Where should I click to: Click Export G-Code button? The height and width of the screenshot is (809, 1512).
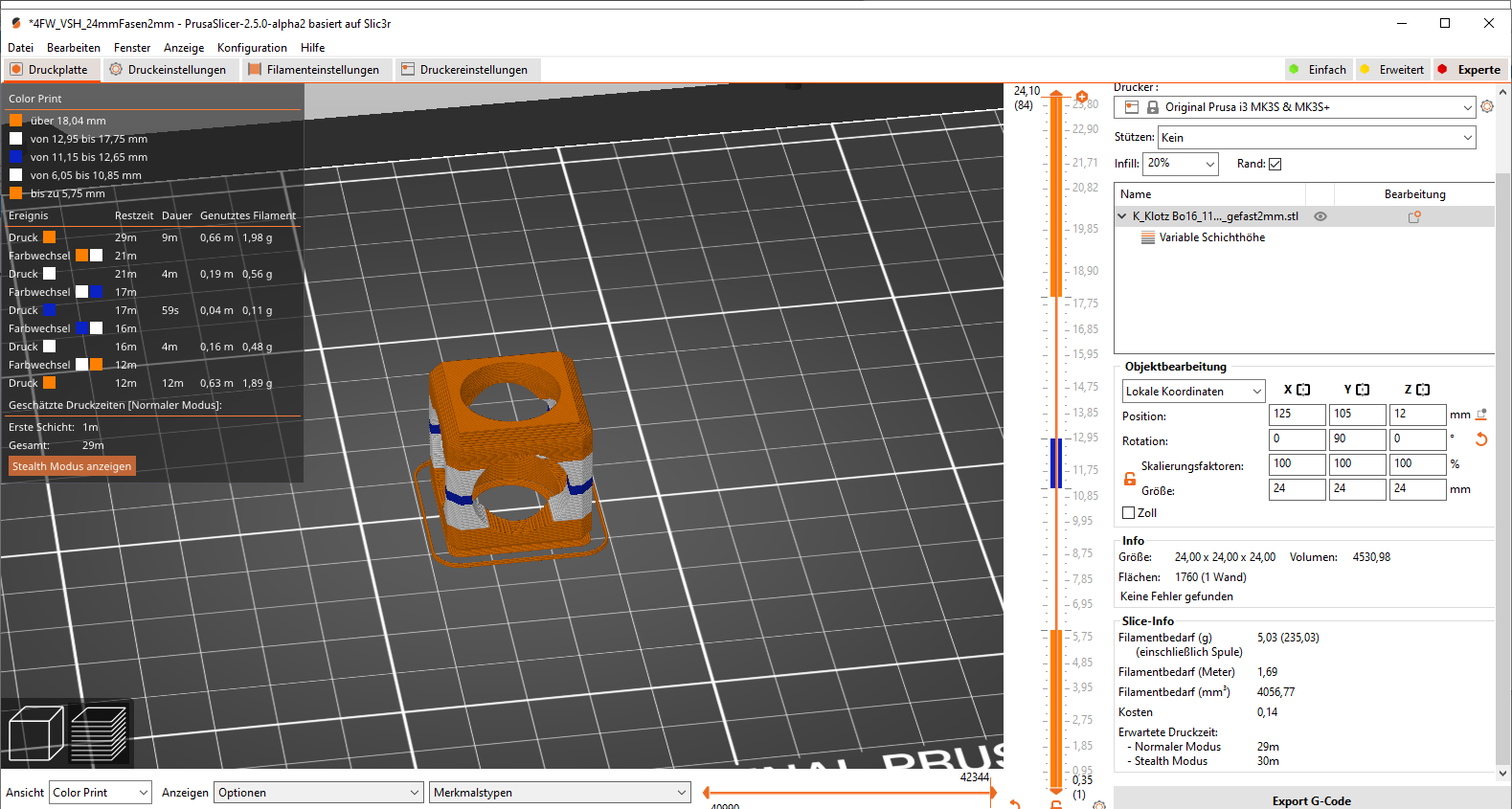(x=1311, y=801)
